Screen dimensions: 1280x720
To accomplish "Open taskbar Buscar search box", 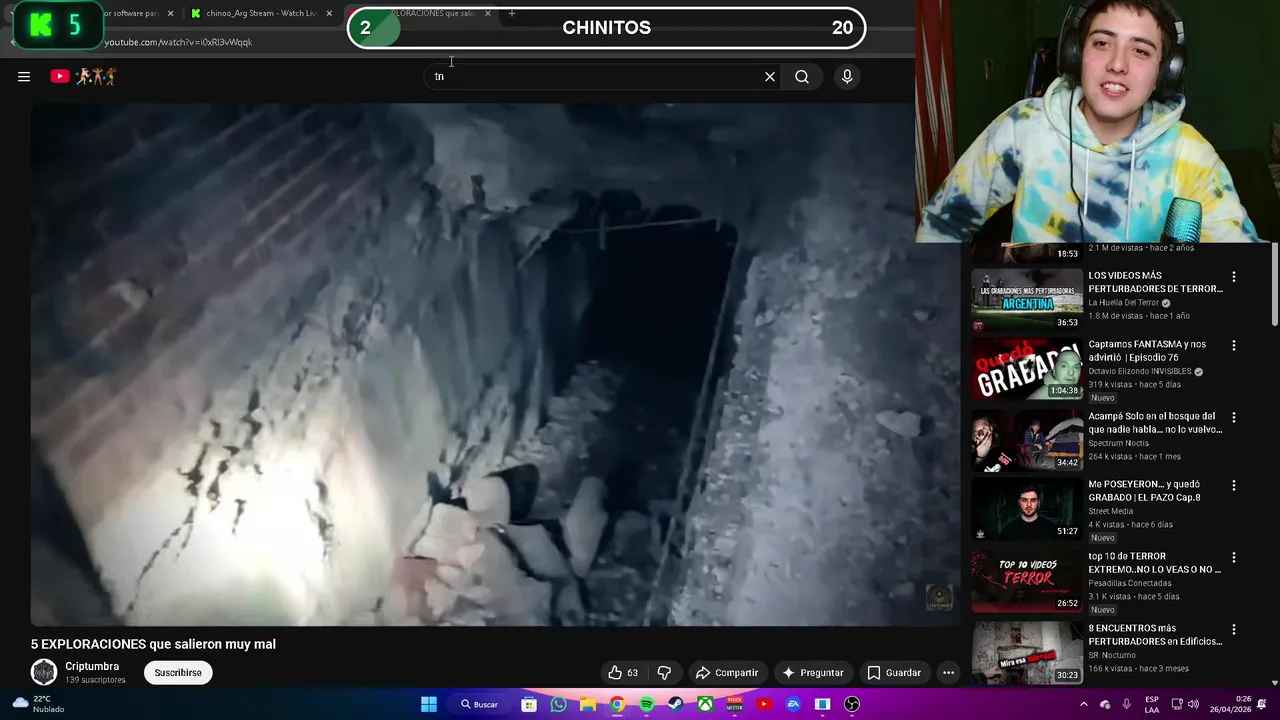I will pyautogui.click(x=480, y=704).
